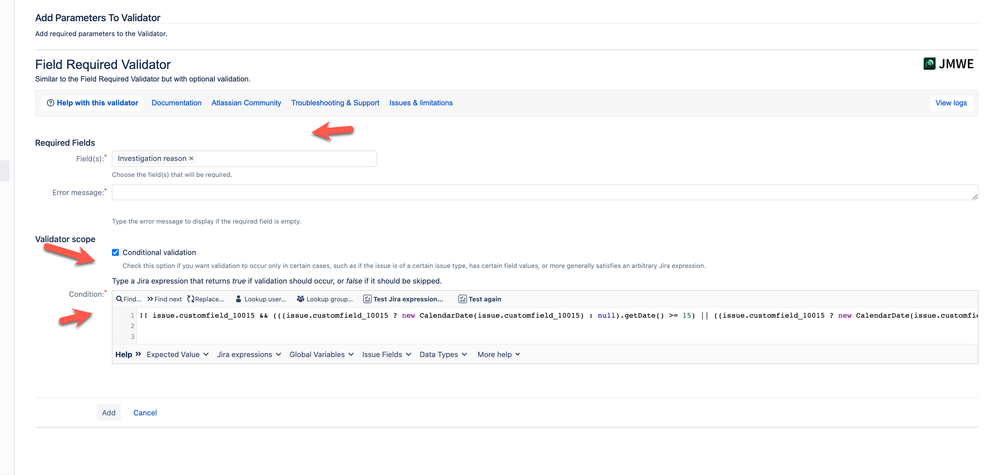Viewport: 999px width, 475px height.
Task: Toggle Conditional validation checkbox
Action: click(x=115, y=252)
